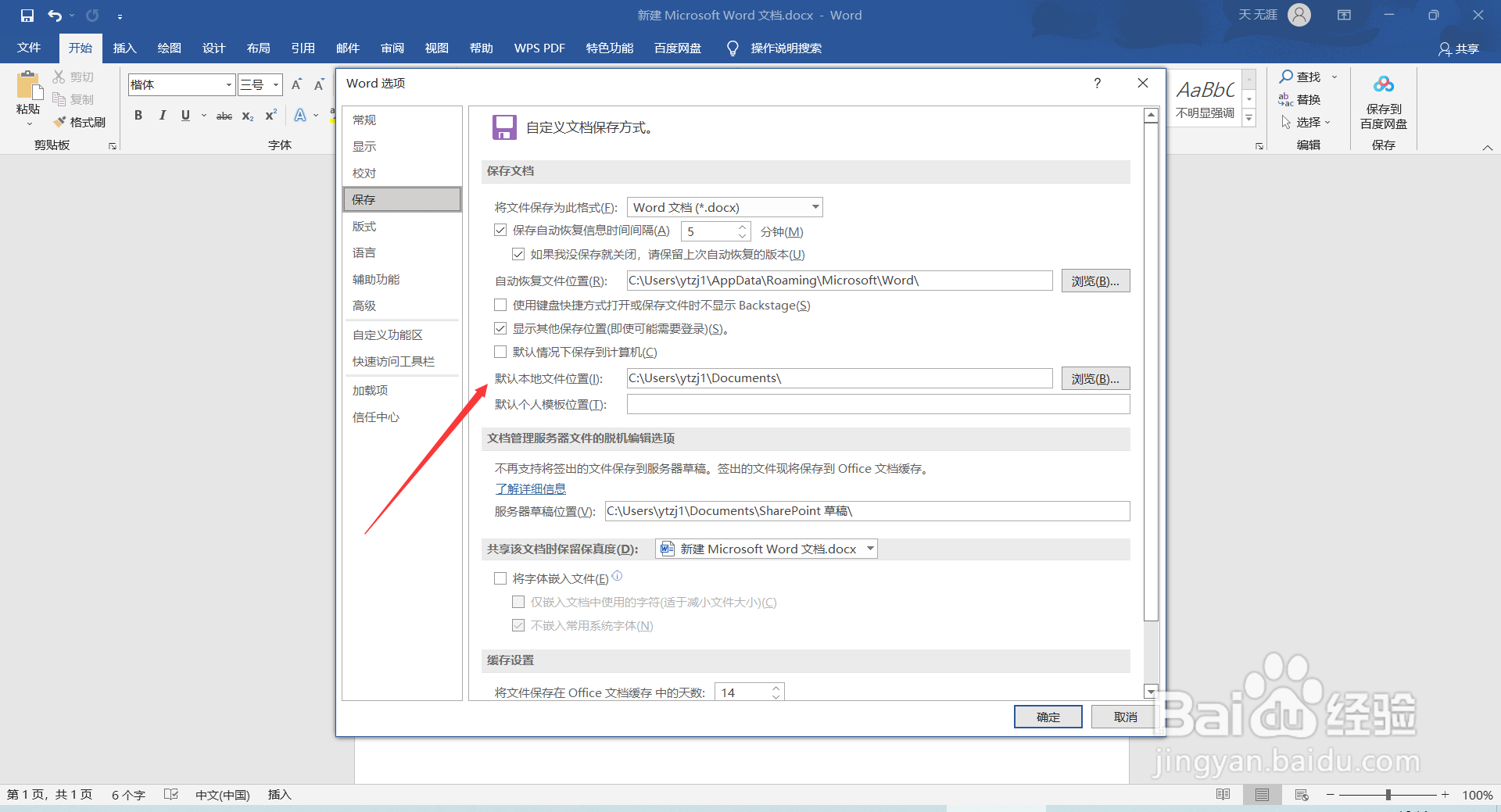Open font name 楷体 dropdown
The image size is (1501, 812).
229,84
